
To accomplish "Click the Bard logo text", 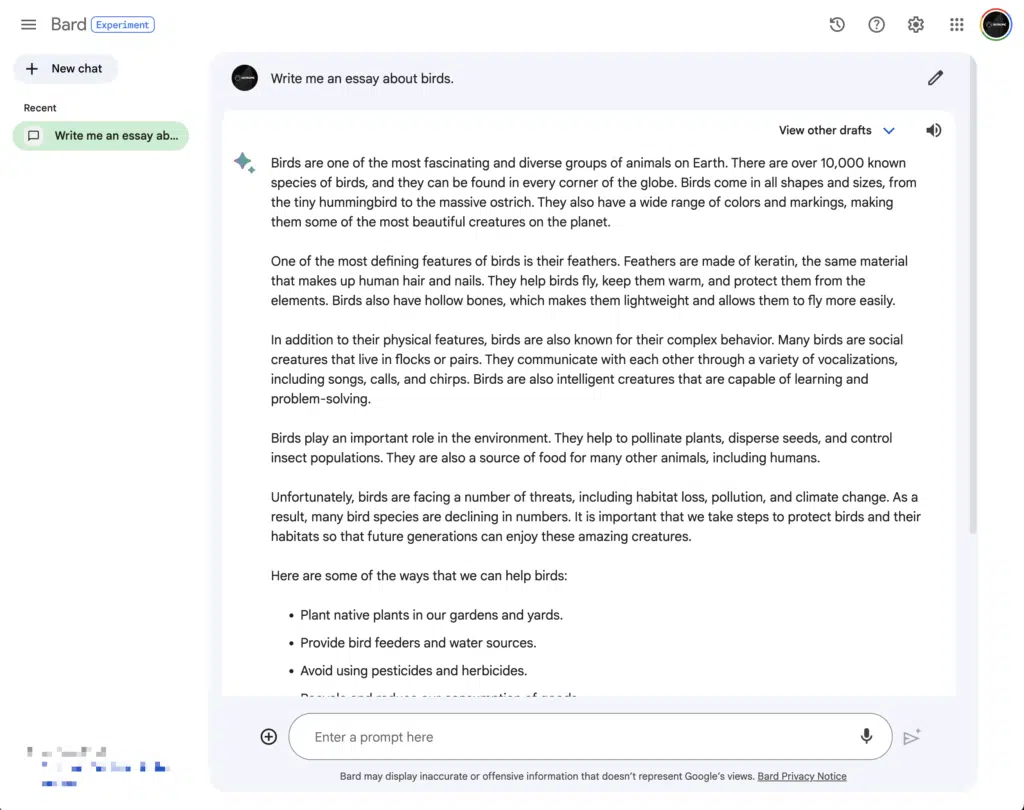I will [69, 24].
